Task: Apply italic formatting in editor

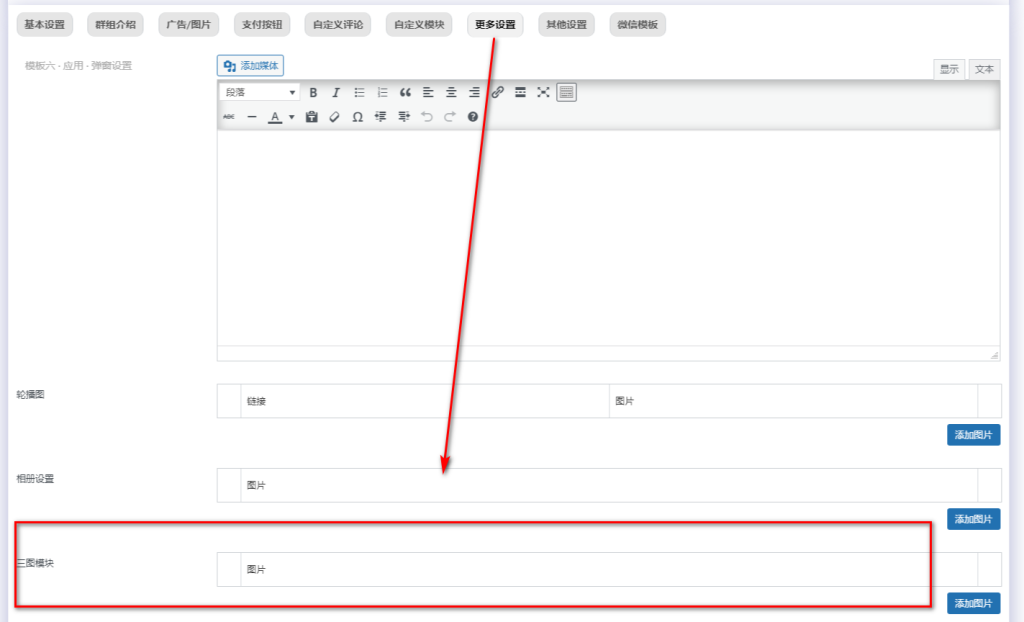Action: tap(336, 92)
